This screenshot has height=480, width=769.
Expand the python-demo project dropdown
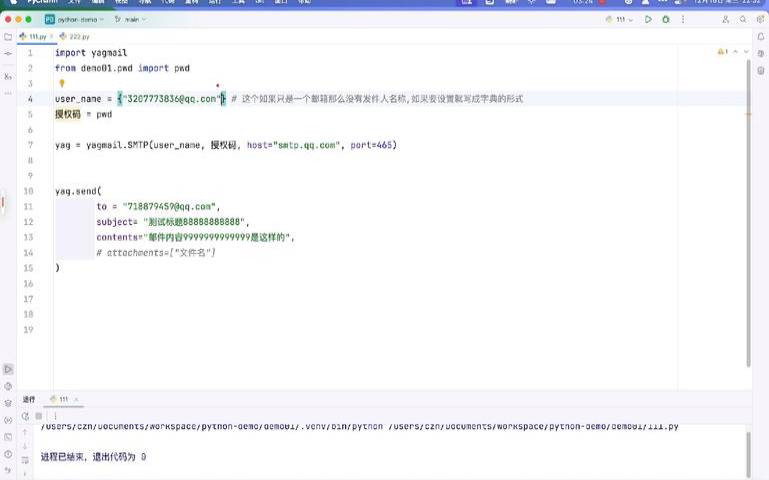click(75, 20)
